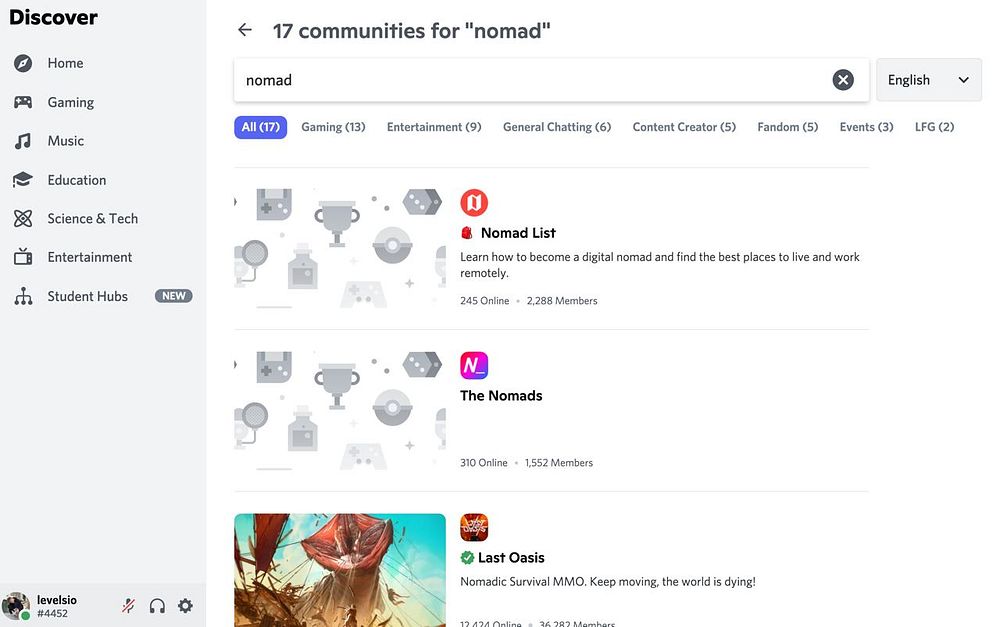The width and height of the screenshot is (1000, 627).
Task: Clear the nomad search query
Action: tap(843, 80)
